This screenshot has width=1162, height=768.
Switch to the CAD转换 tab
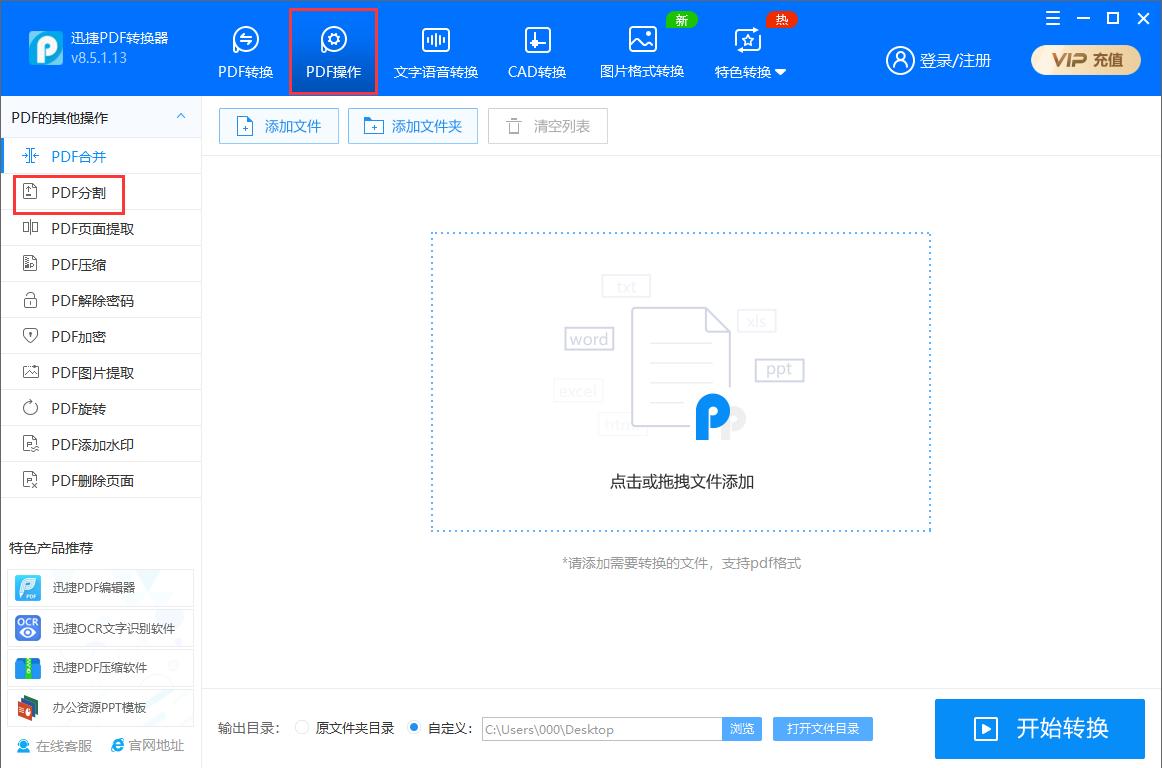tap(536, 50)
